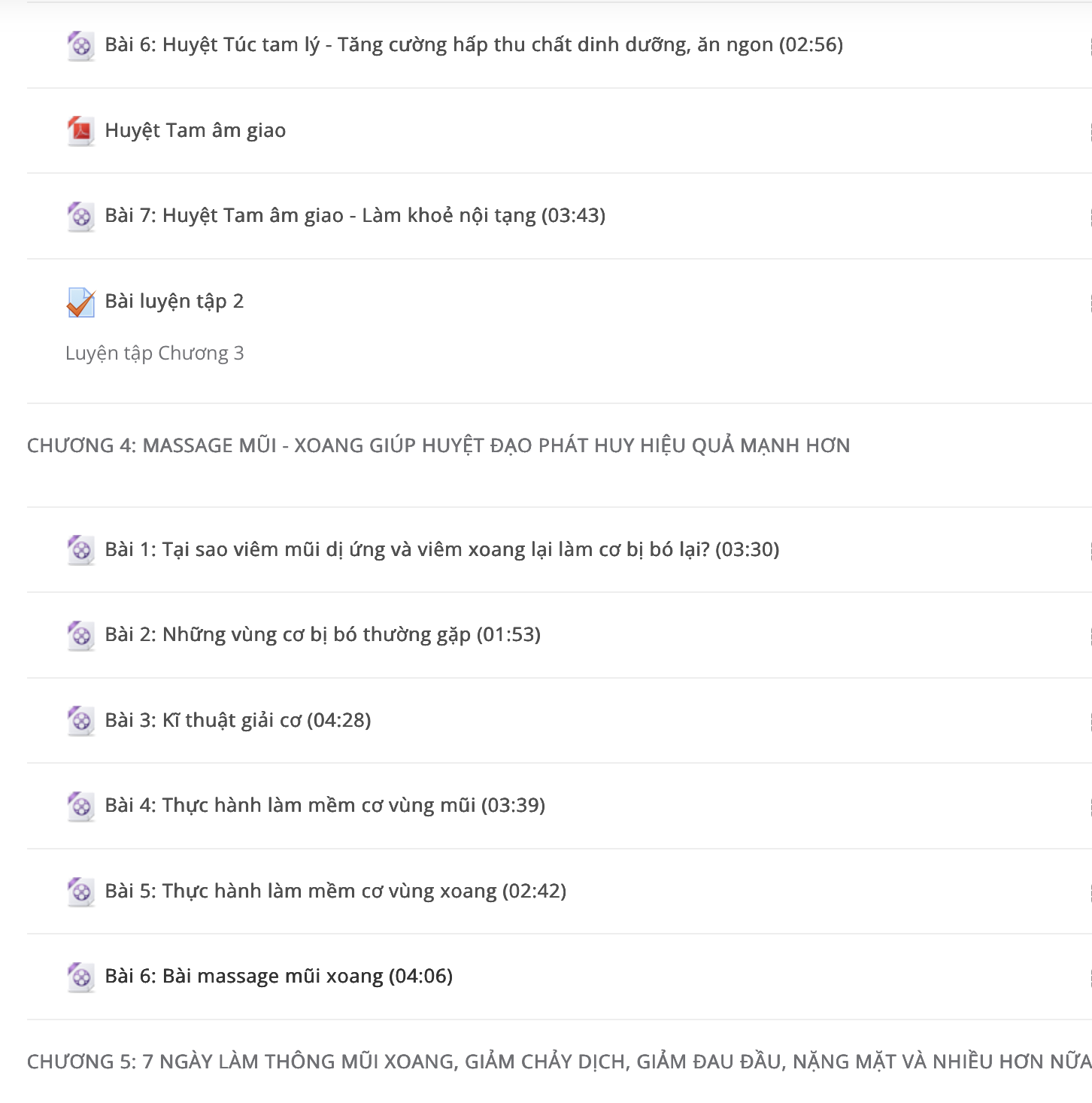Open Bài 6: Bài massage mũi xoang lesson
This screenshot has width=1092, height=1103.
279,977
